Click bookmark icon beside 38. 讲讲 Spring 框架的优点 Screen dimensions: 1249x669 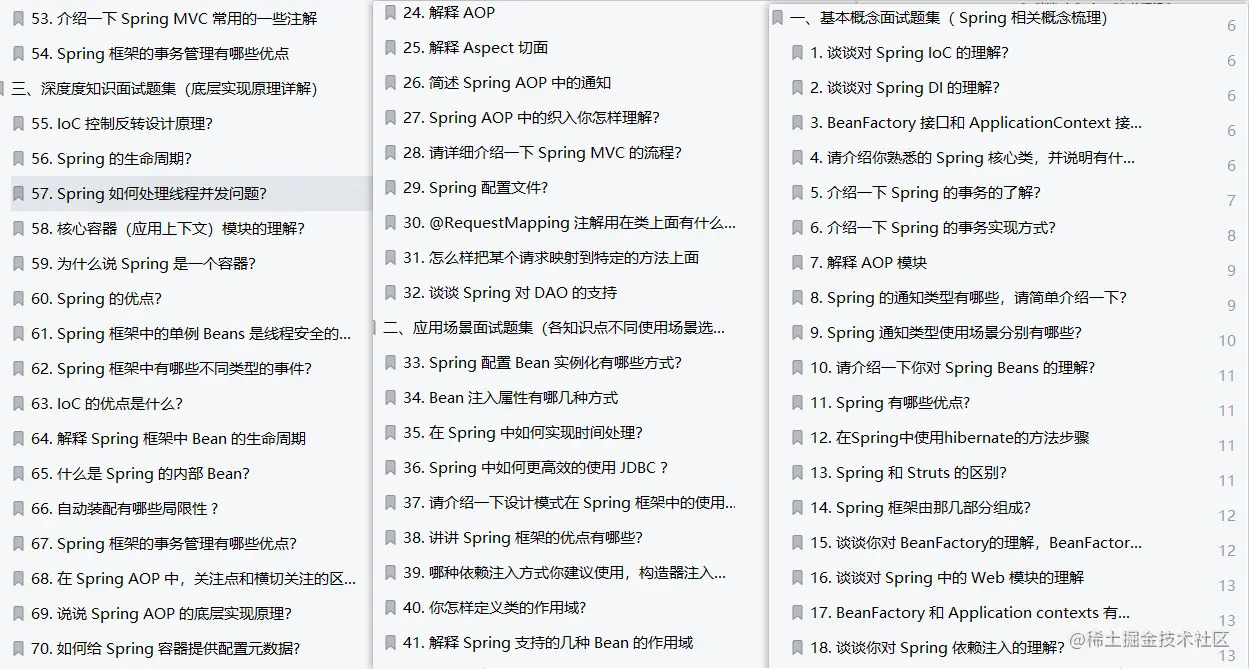pyautogui.click(x=390, y=538)
